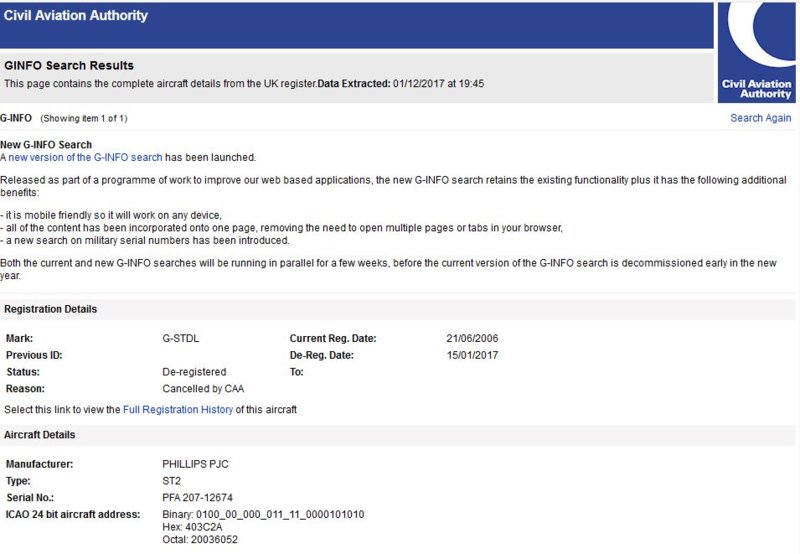
Task: Click the Mark value G-STDL
Action: click(181, 338)
